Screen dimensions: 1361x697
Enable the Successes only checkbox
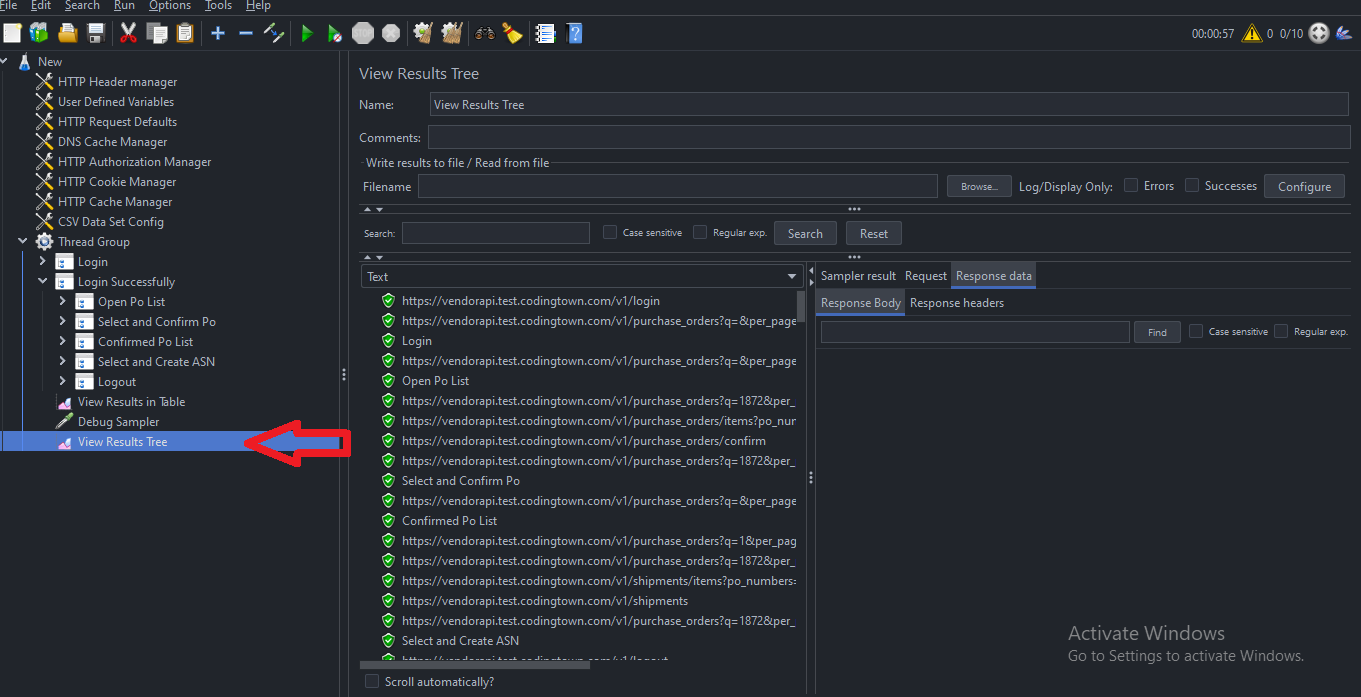point(1192,185)
